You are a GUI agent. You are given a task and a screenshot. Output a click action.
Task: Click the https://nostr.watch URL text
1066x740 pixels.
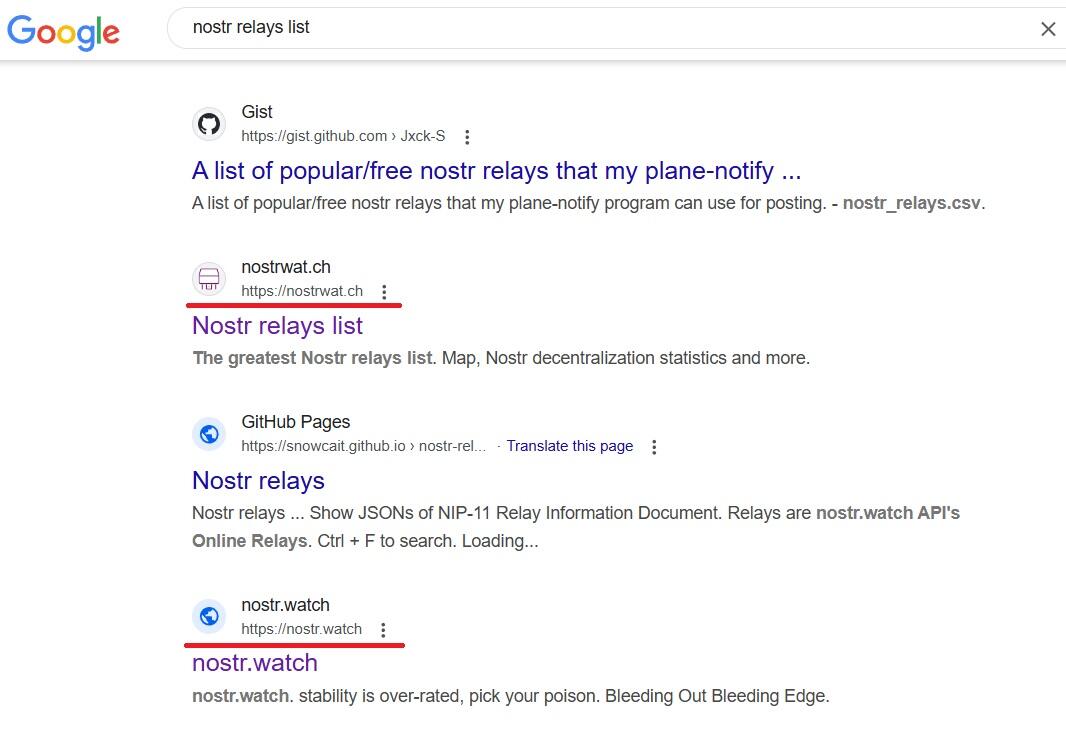click(x=301, y=629)
